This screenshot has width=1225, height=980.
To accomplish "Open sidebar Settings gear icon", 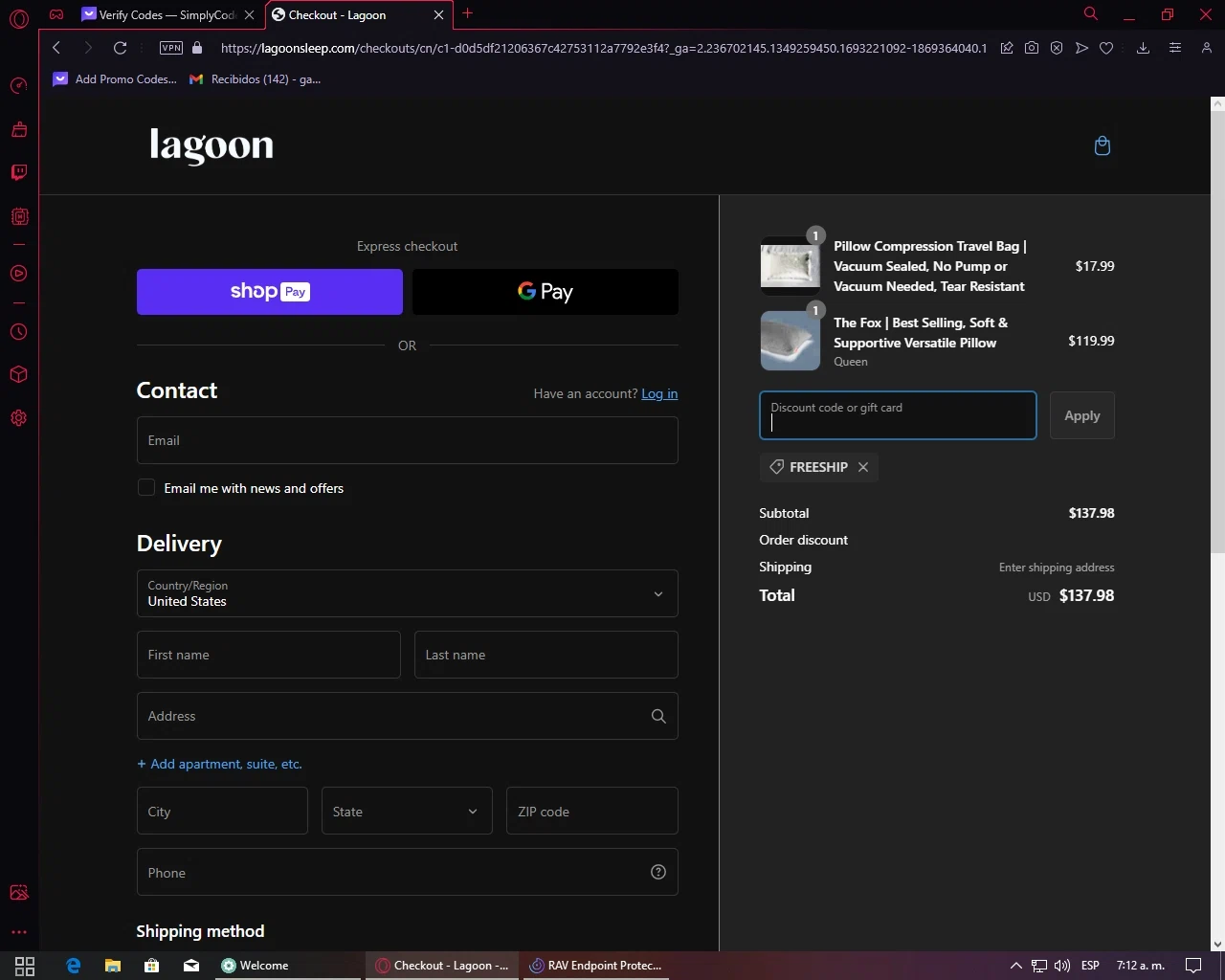I will (x=18, y=418).
